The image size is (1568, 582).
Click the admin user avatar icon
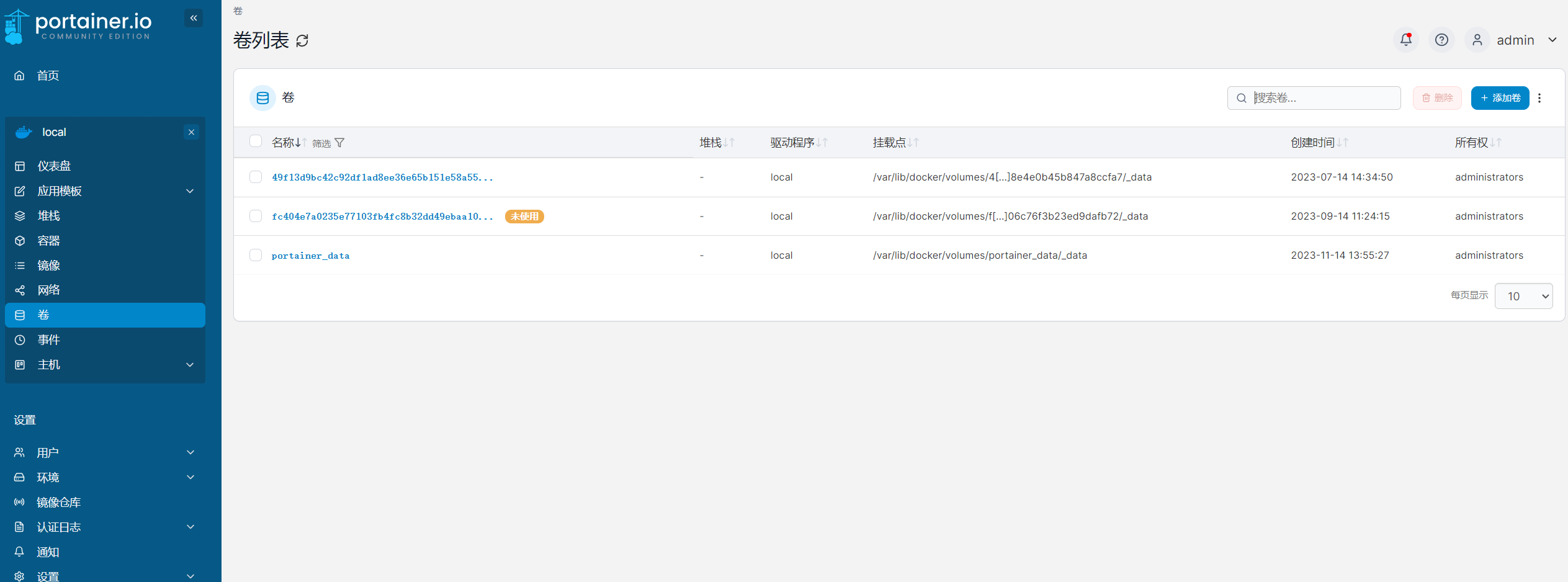click(x=1477, y=40)
